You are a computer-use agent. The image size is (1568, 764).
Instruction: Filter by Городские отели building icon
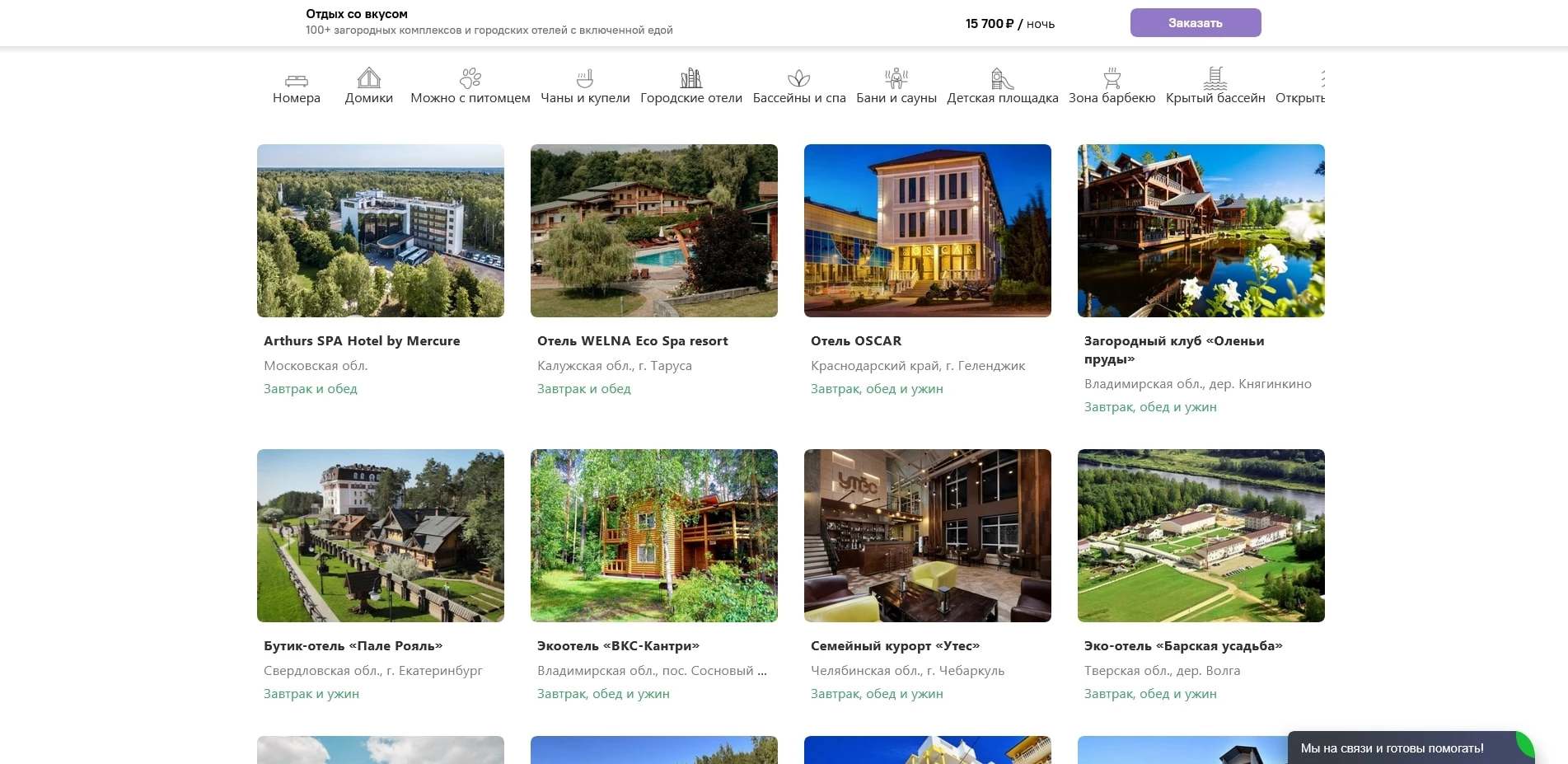(x=691, y=78)
